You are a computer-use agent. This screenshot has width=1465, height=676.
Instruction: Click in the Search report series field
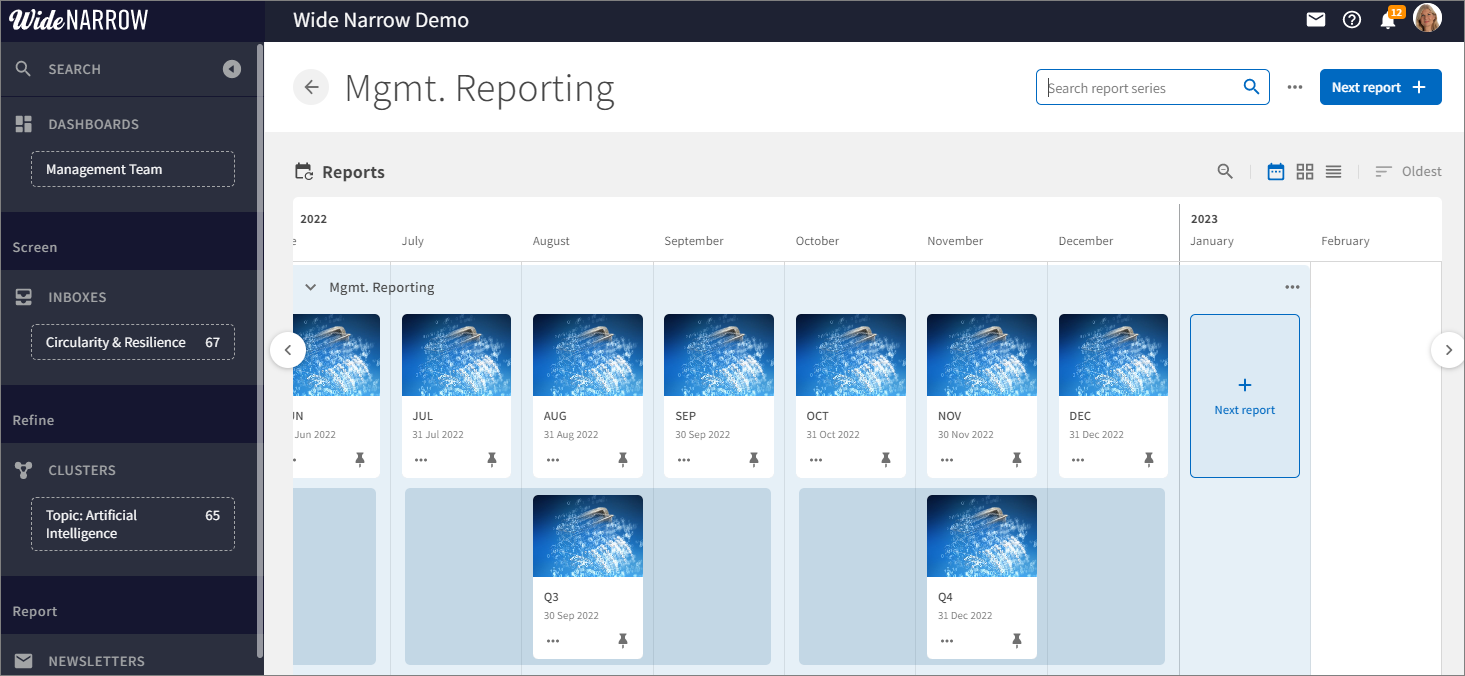click(x=1140, y=88)
